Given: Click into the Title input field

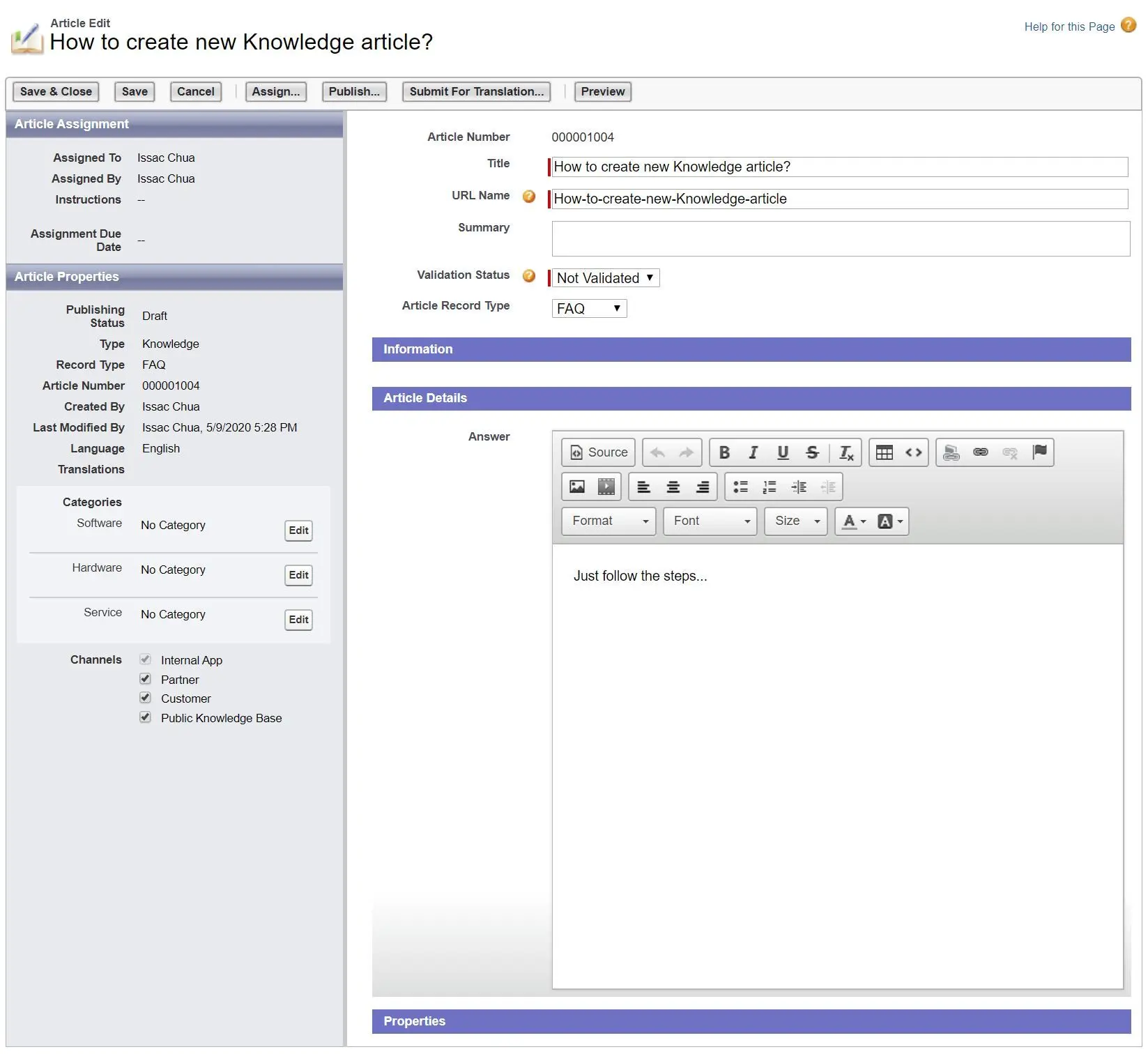Looking at the screenshot, I should tap(840, 167).
